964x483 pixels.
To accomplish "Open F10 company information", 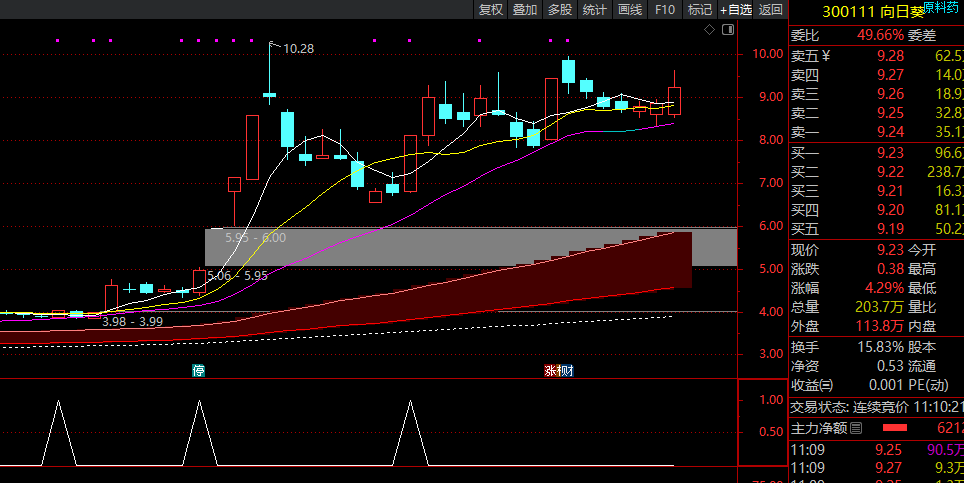I will click(665, 9).
